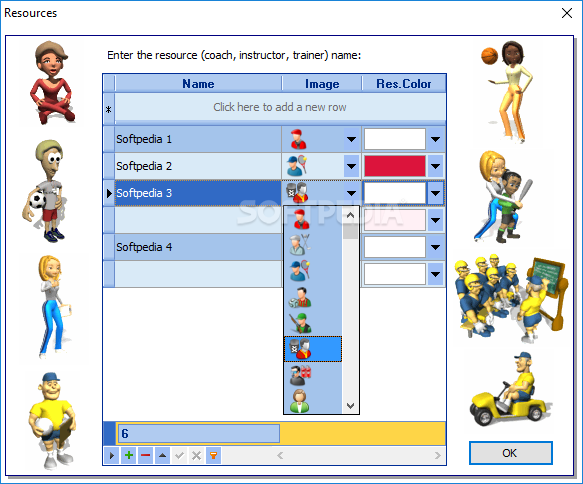Click the red color swatch of Softpedia 2
The image size is (583, 484).
click(x=394, y=166)
